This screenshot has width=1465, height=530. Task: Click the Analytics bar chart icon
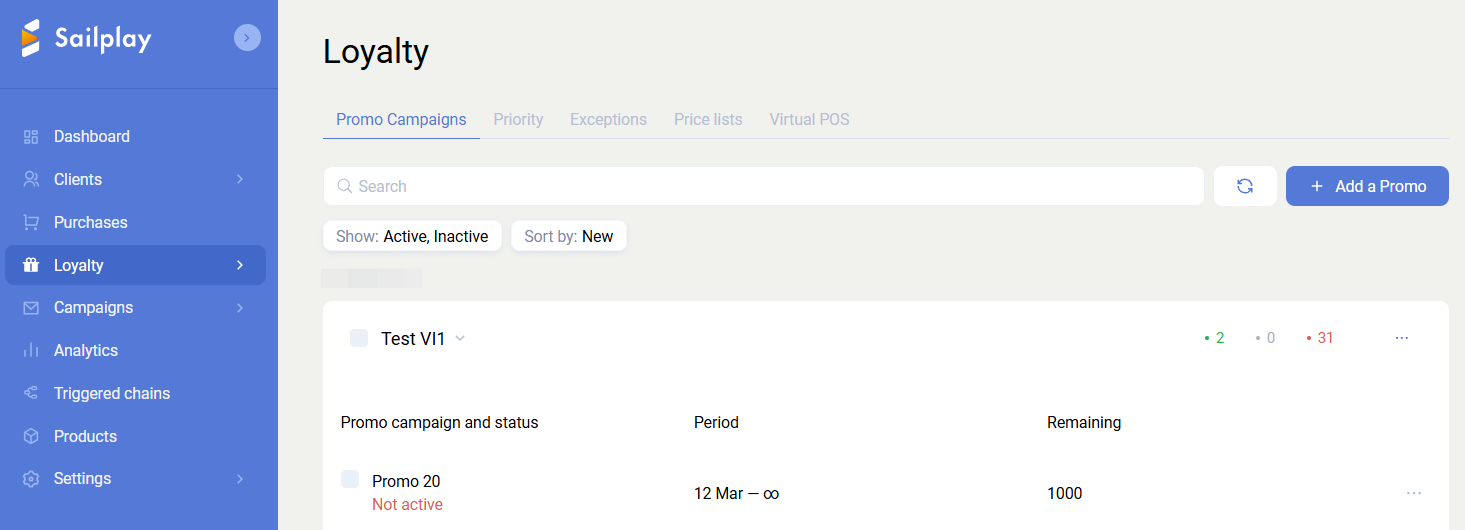tap(31, 351)
